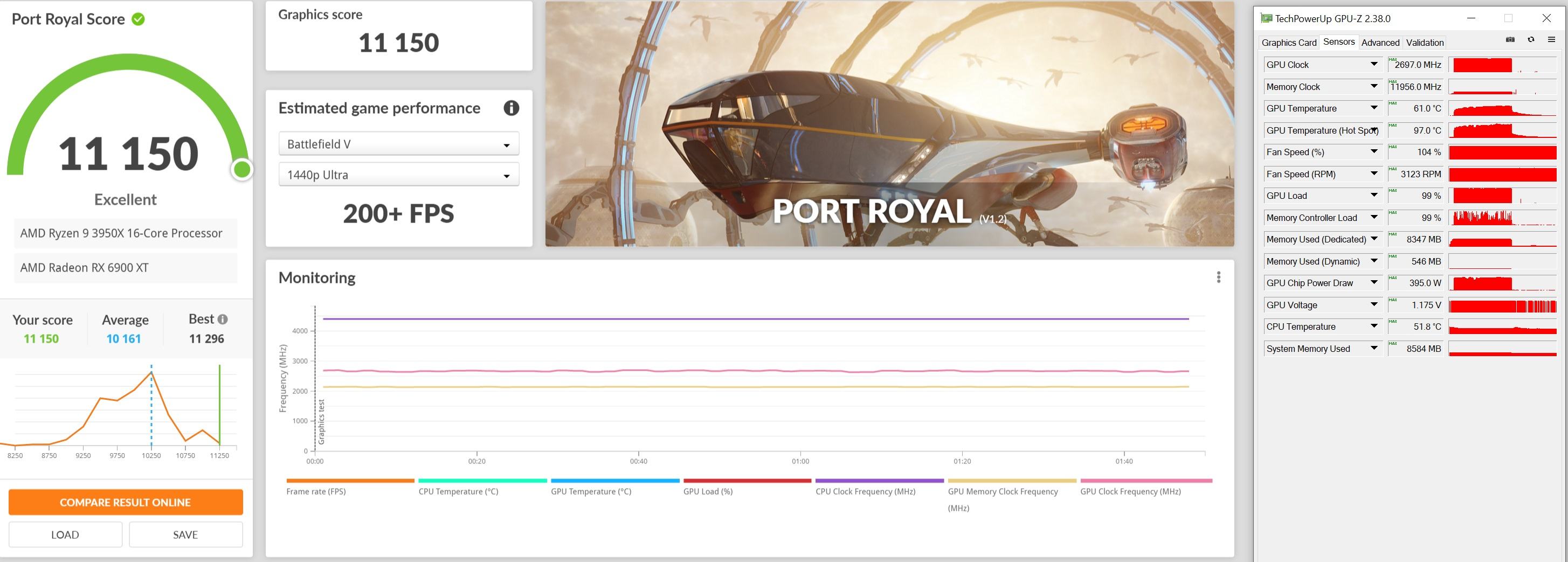Toggle Frame rate (FPS) legend series

(x=350, y=487)
